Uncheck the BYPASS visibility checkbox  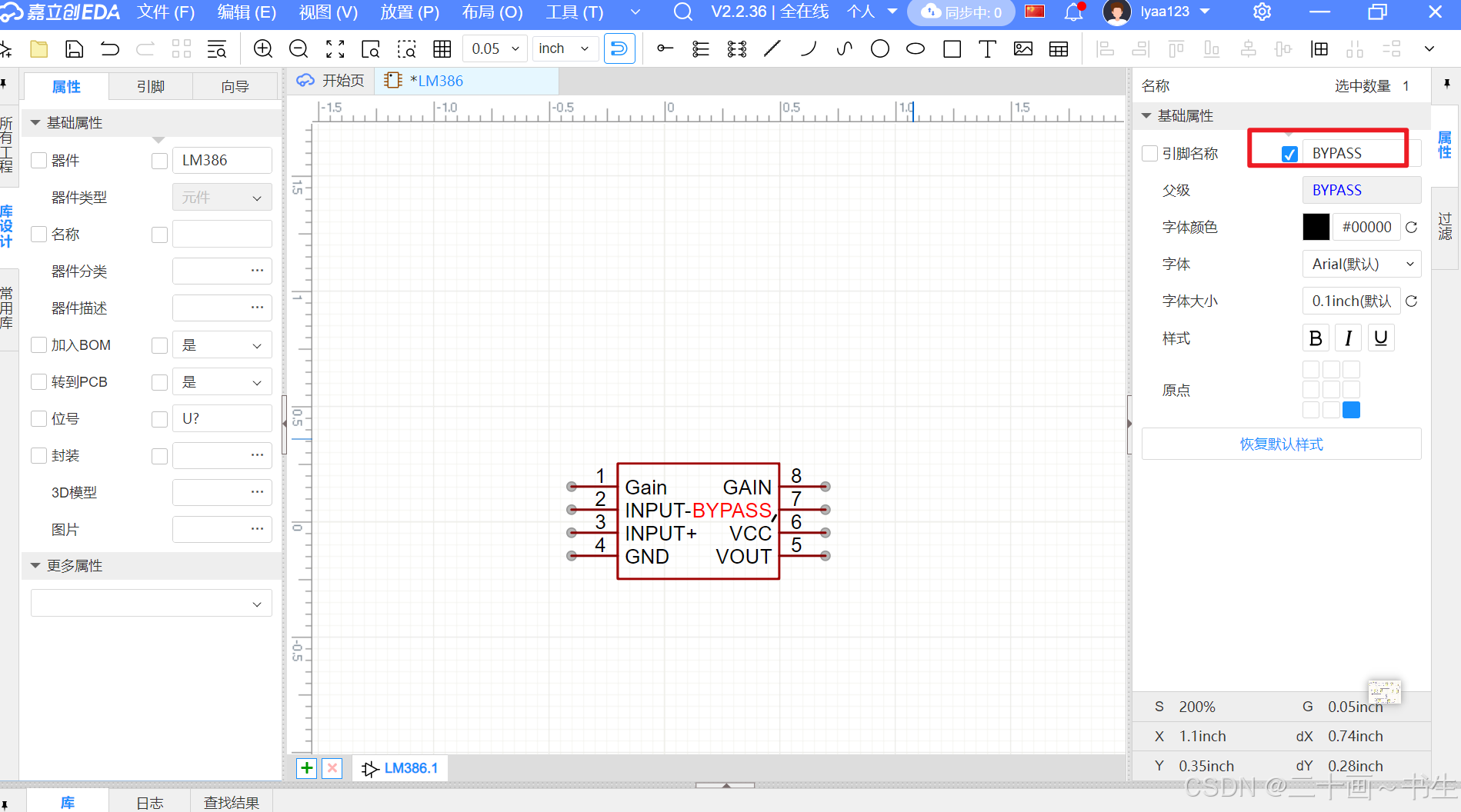click(x=1290, y=154)
